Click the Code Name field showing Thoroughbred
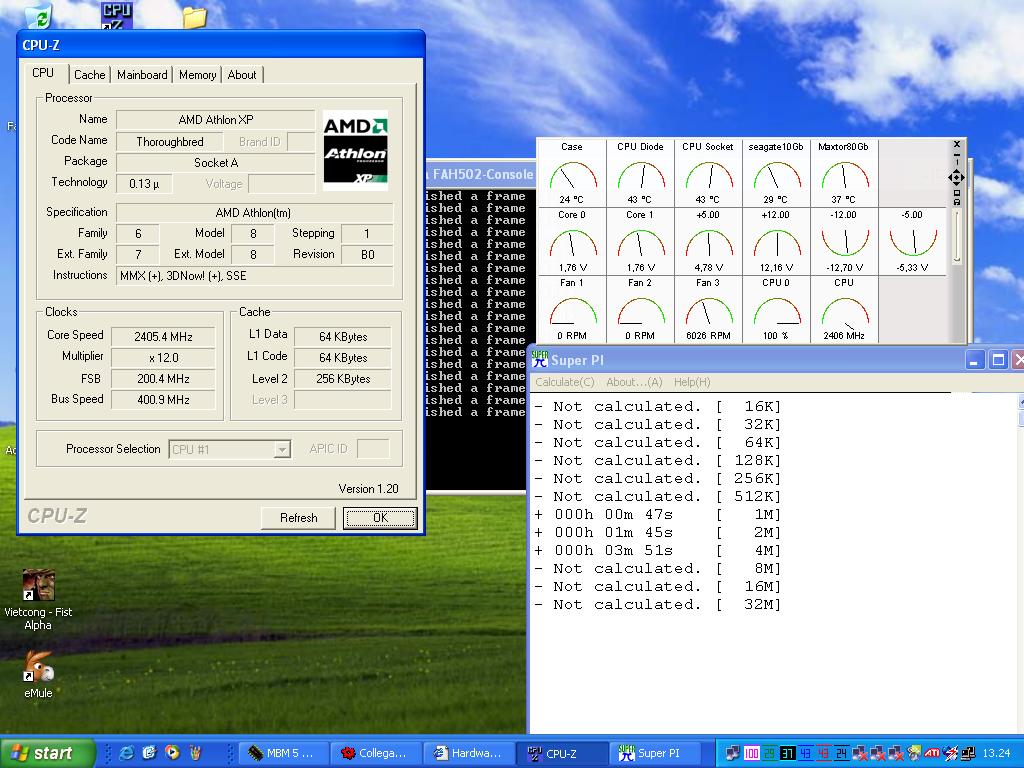 click(x=170, y=142)
